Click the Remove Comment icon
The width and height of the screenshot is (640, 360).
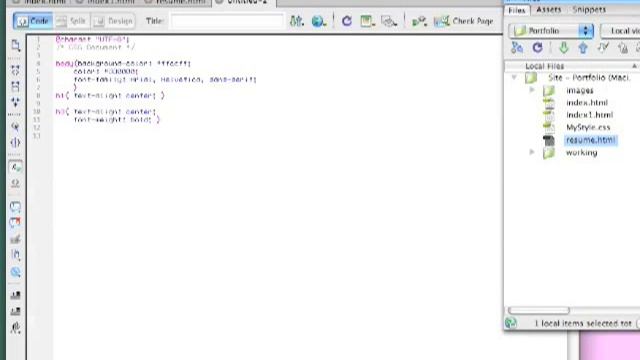tap(16, 223)
